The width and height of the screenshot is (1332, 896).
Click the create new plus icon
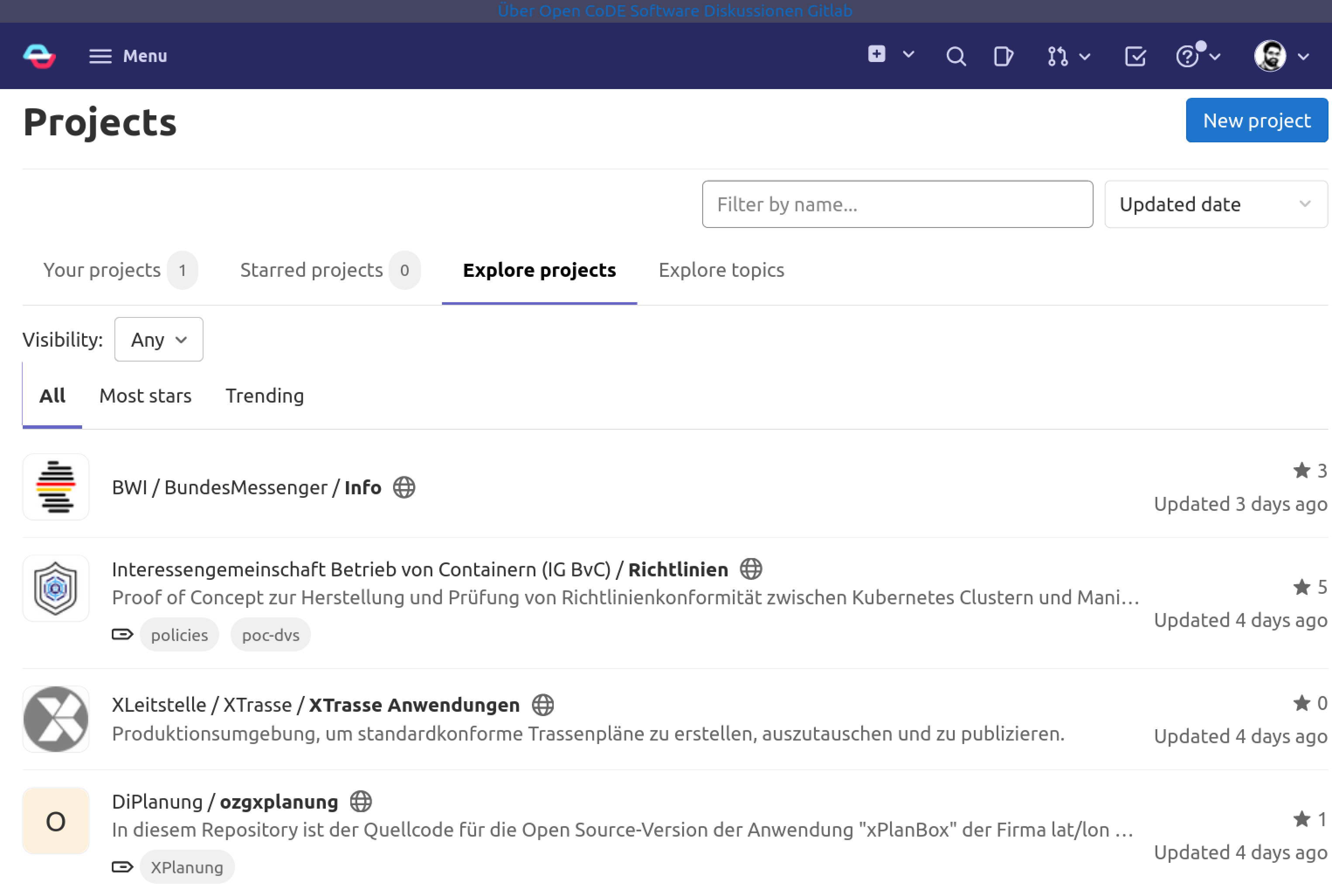[876, 54]
